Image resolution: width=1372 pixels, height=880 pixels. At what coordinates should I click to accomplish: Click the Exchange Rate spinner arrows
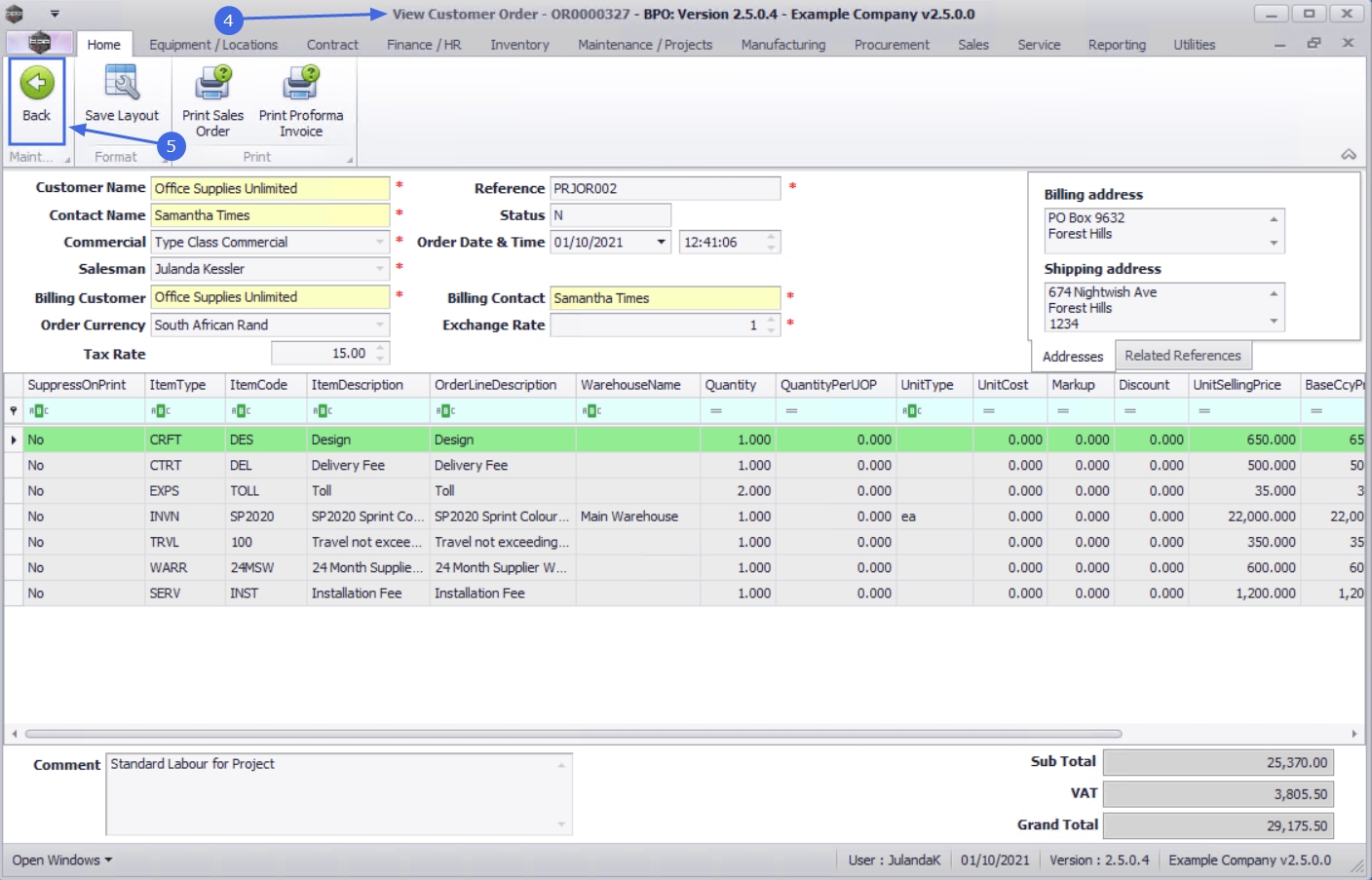coord(772,325)
